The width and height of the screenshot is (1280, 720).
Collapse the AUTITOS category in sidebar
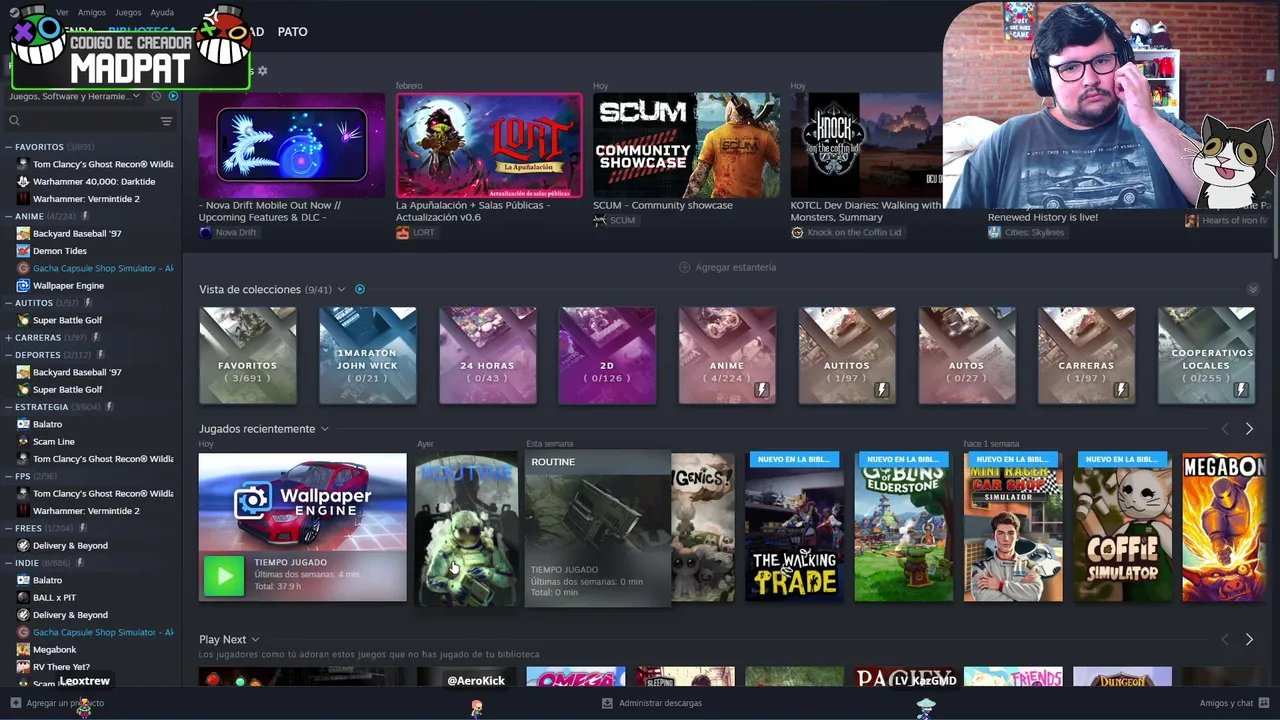pyautogui.click(x=8, y=303)
